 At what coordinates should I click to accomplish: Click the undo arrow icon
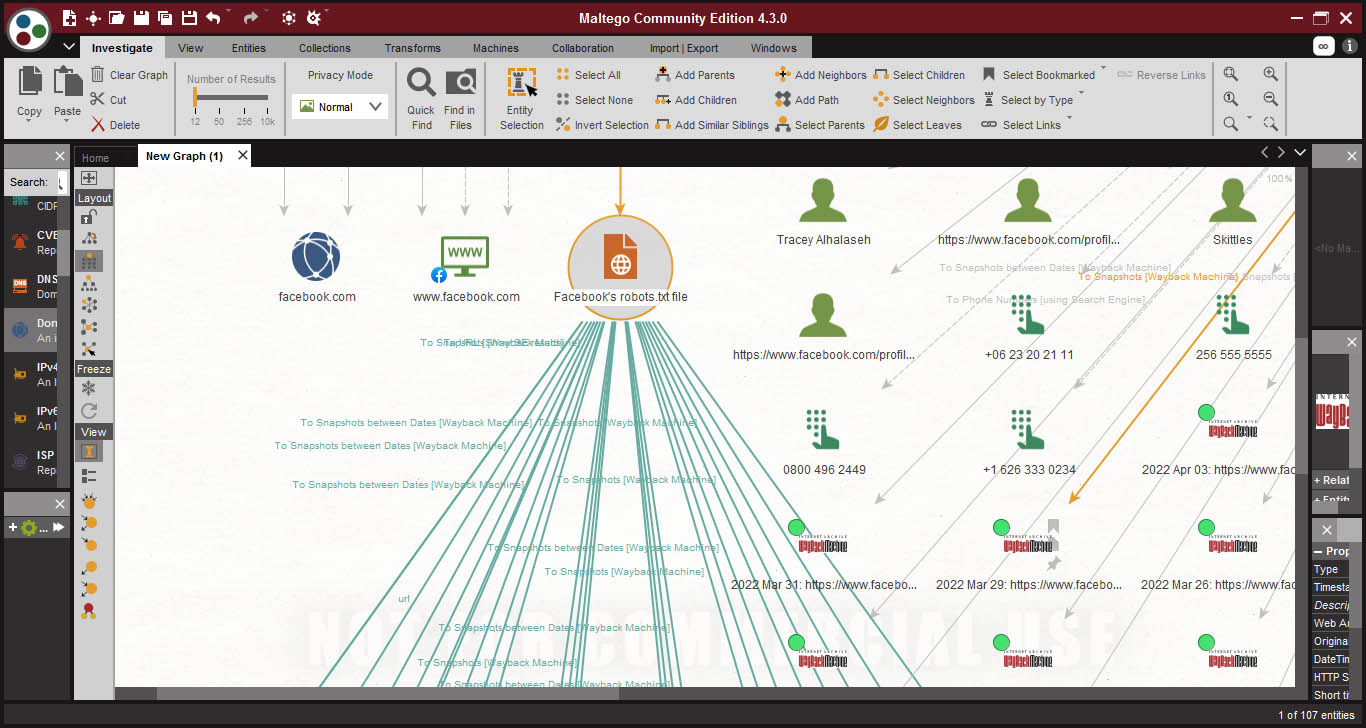tap(213, 18)
